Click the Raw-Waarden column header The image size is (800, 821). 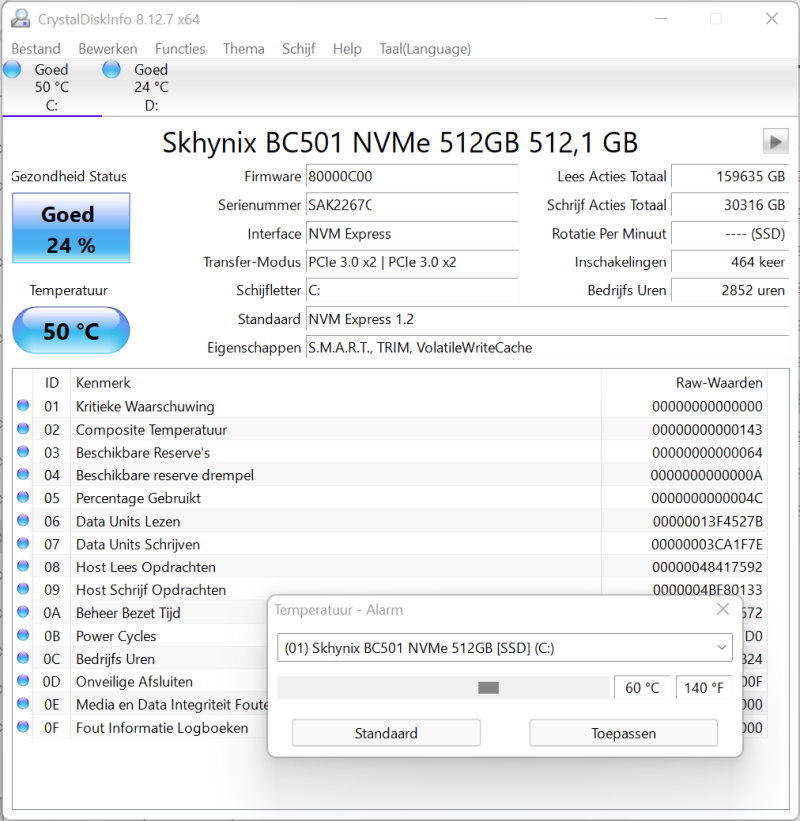coord(684,383)
